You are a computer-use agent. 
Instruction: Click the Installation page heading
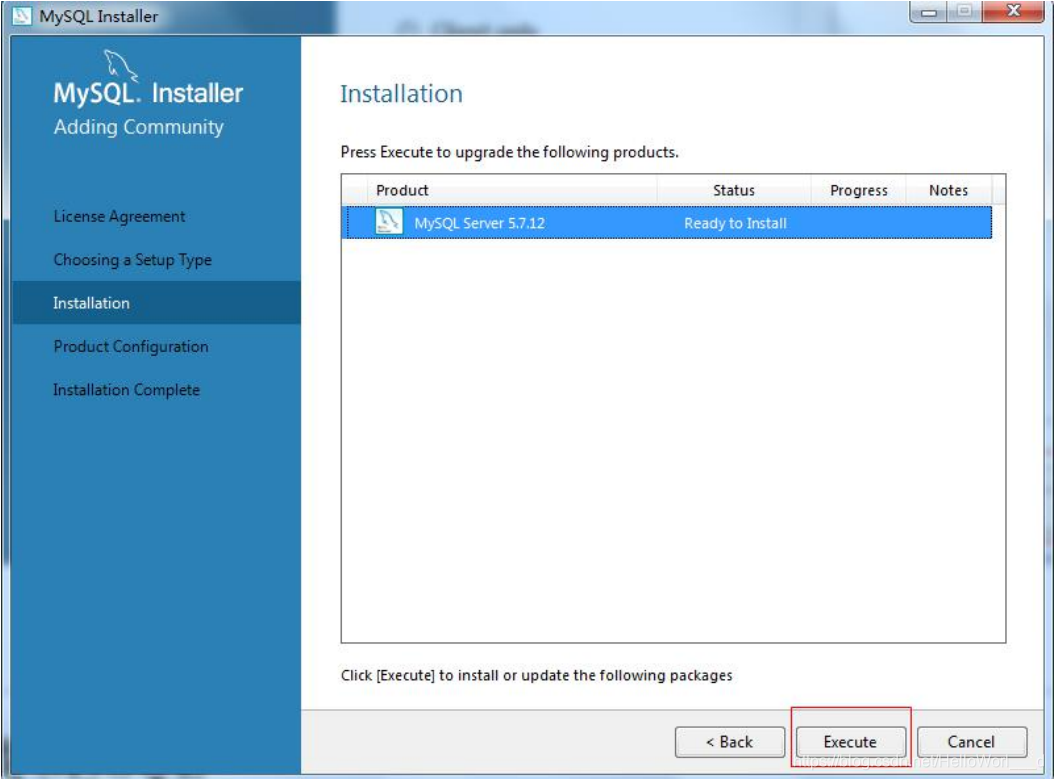point(401,93)
